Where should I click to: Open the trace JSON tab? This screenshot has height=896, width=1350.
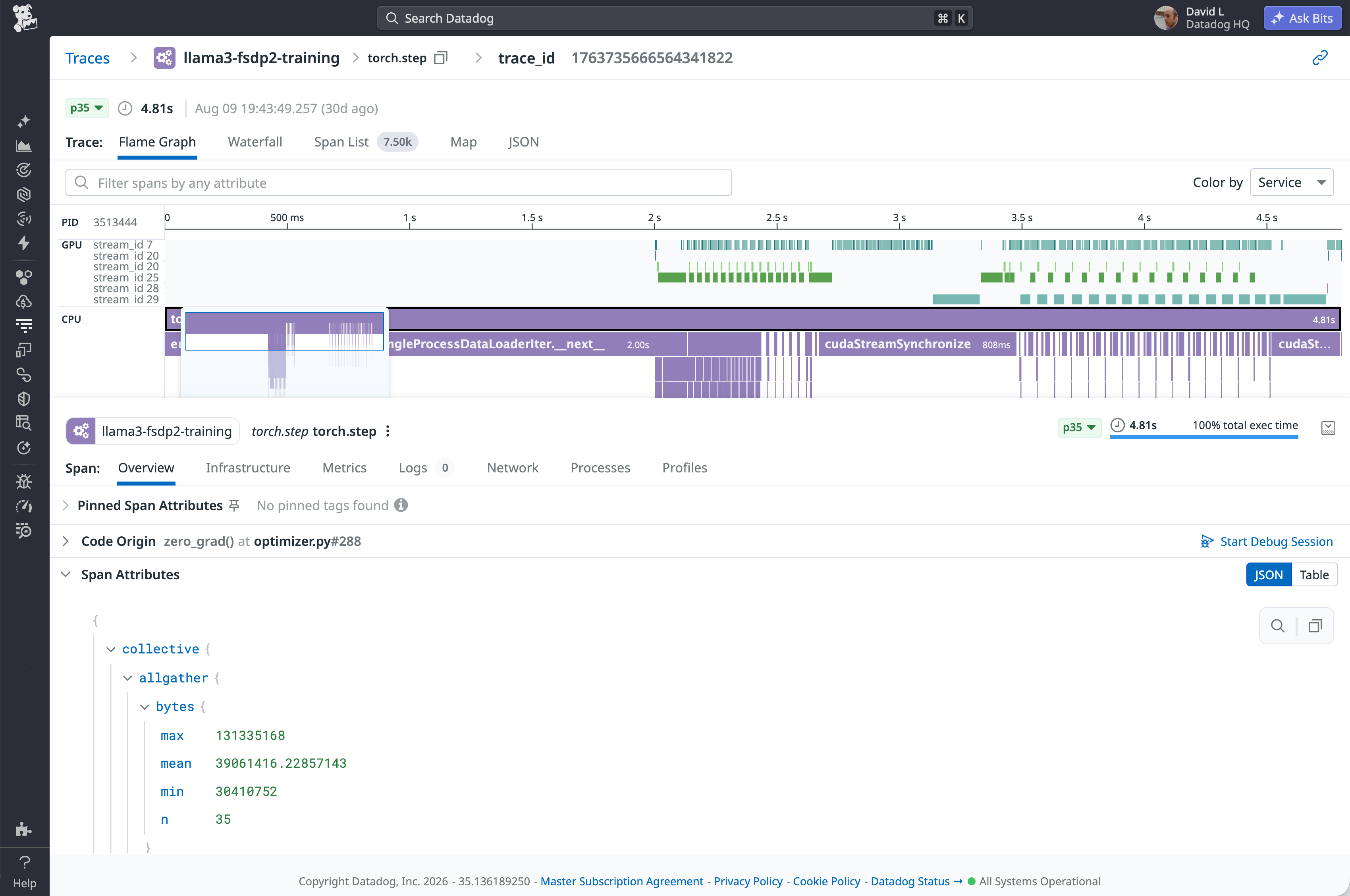(524, 142)
